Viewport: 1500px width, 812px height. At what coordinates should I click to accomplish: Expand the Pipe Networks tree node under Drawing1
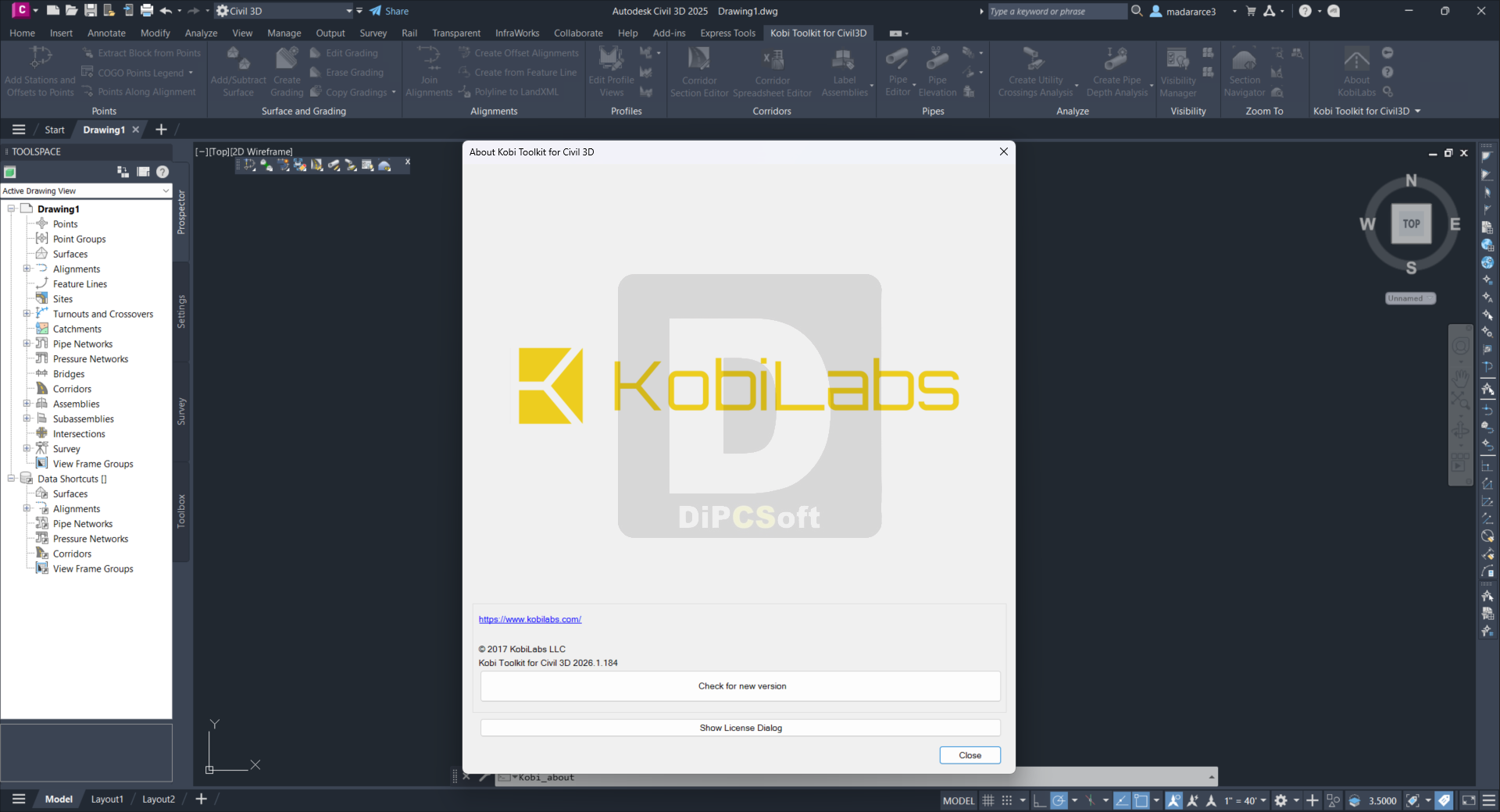27,344
